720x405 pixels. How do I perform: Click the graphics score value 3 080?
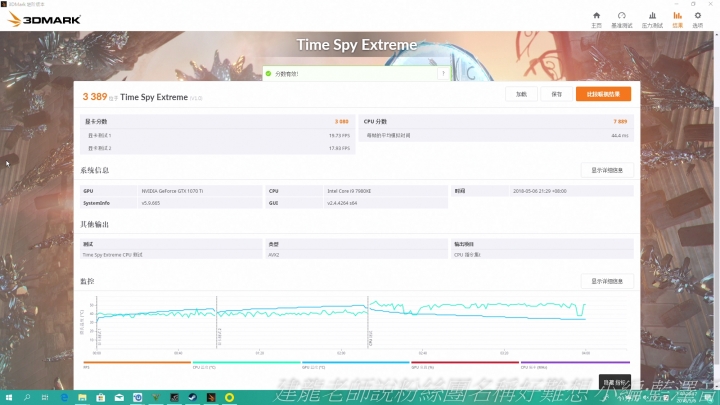341,122
